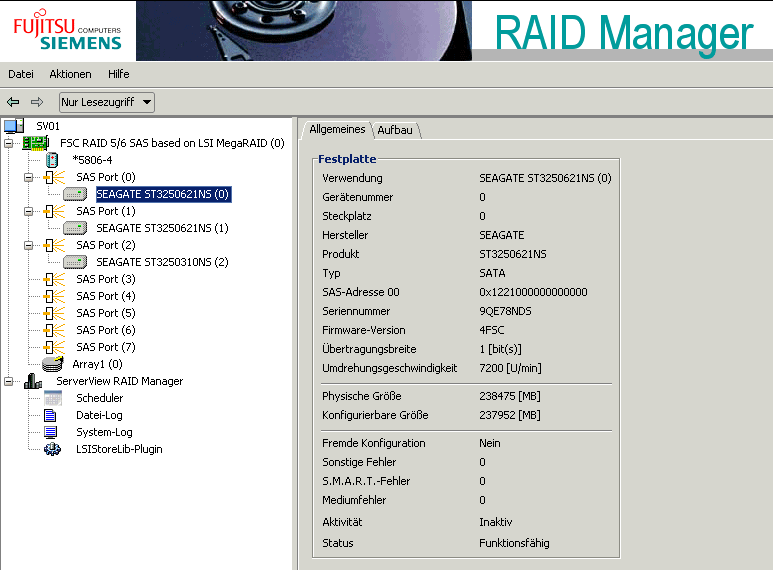Screen dimensions: 773x570
Task: Click the back navigation arrow
Action: [x=13, y=102]
